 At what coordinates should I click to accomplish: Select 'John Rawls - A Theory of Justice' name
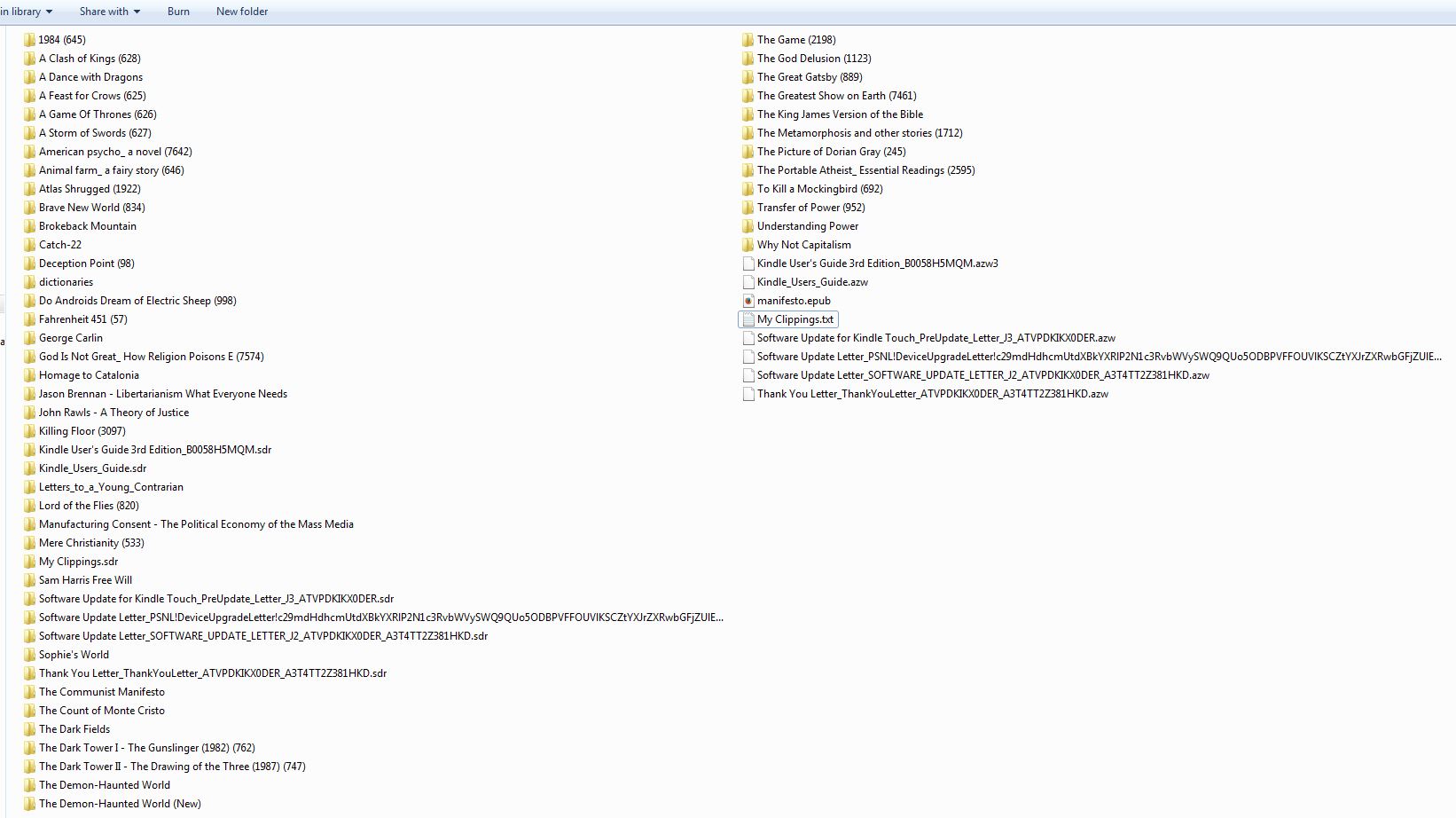114,413
